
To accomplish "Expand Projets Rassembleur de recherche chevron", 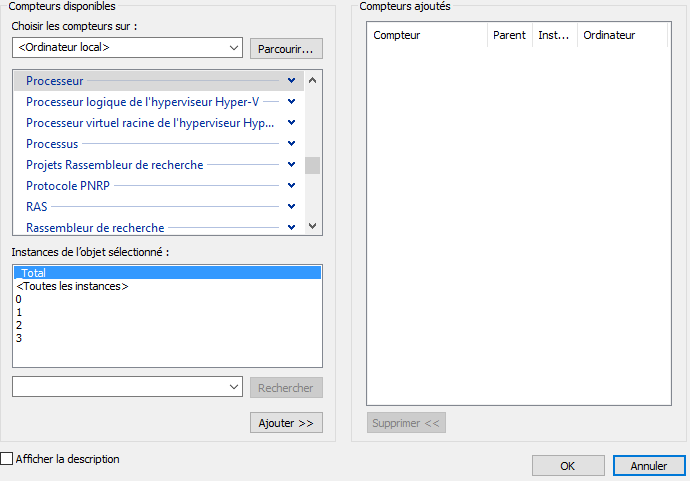I will point(291,164).
